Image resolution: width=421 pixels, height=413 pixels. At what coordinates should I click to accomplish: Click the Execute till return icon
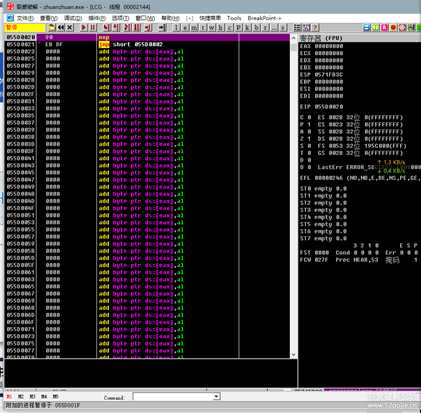click(x=148, y=28)
